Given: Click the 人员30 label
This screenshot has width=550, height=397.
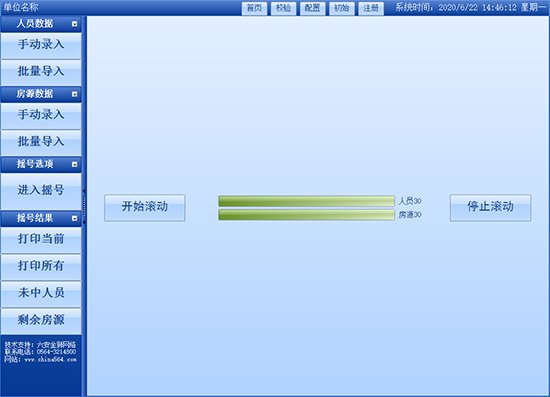Looking at the screenshot, I should point(409,201).
